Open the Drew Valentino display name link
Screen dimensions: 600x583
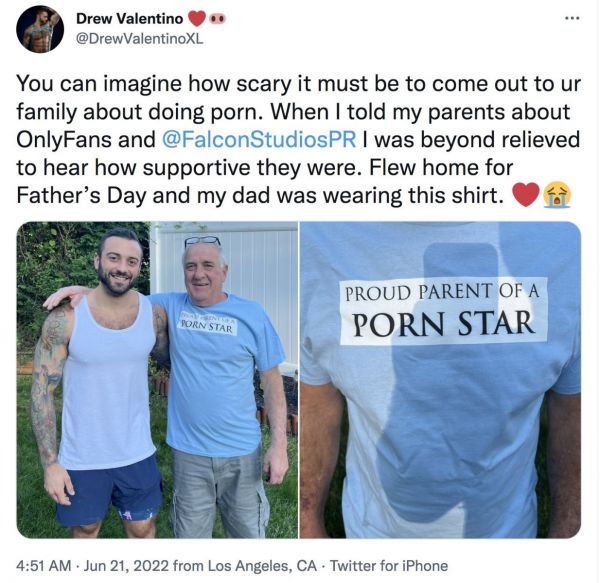click(x=129, y=18)
